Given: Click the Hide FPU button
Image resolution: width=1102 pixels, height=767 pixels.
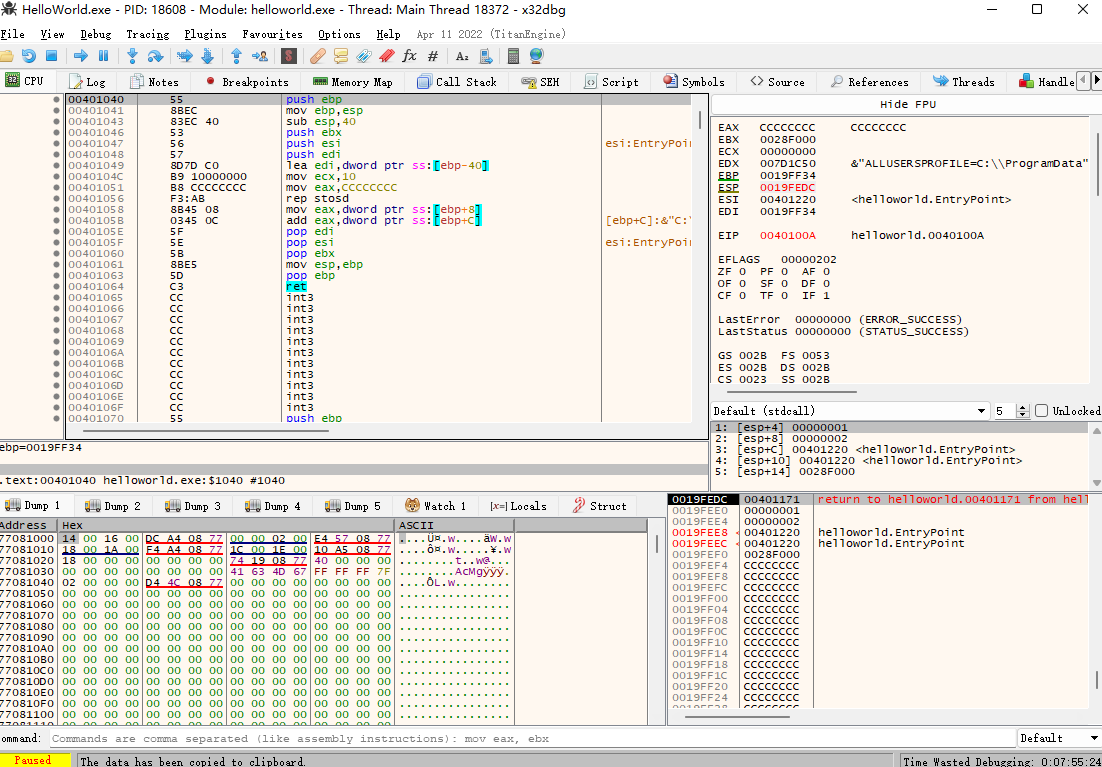Looking at the screenshot, I should tap(907, 104).
